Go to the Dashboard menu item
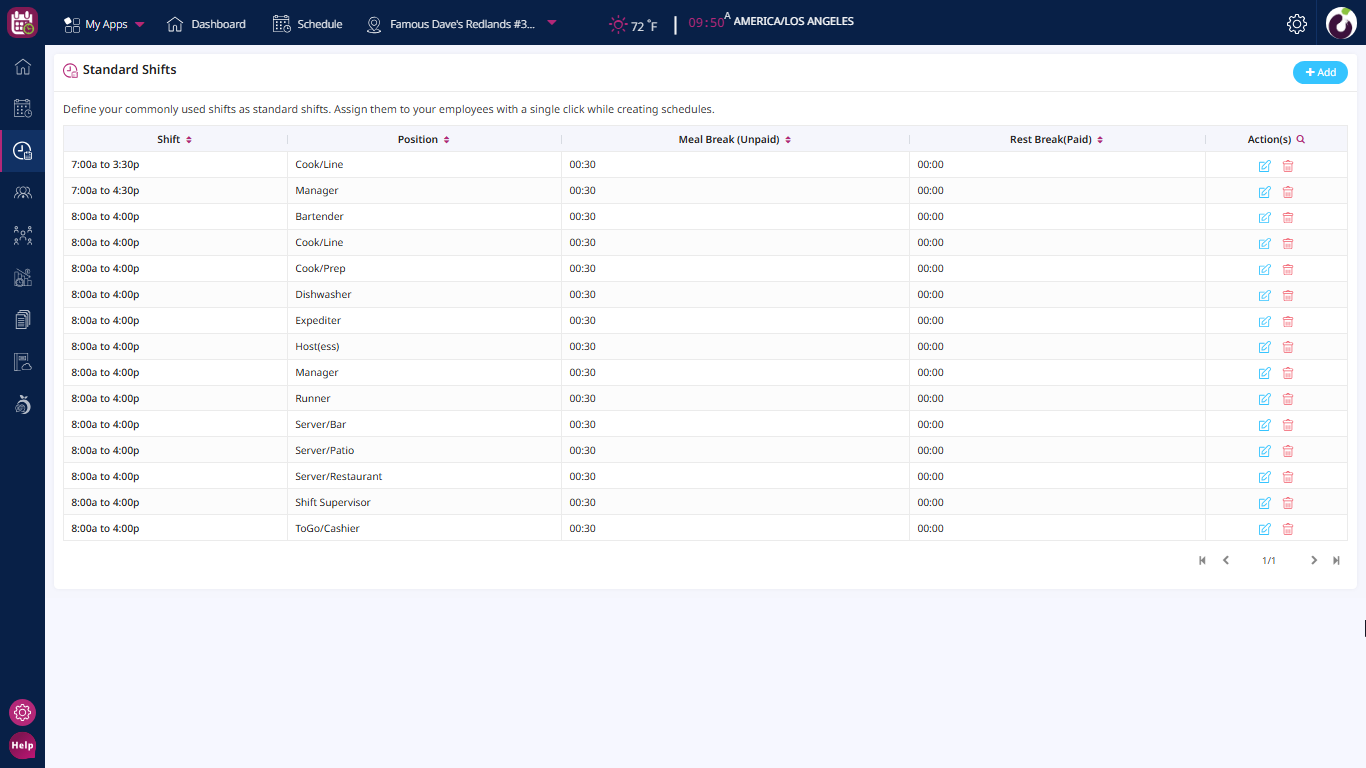The image size is (1366, 768). (x=207, y=24)
